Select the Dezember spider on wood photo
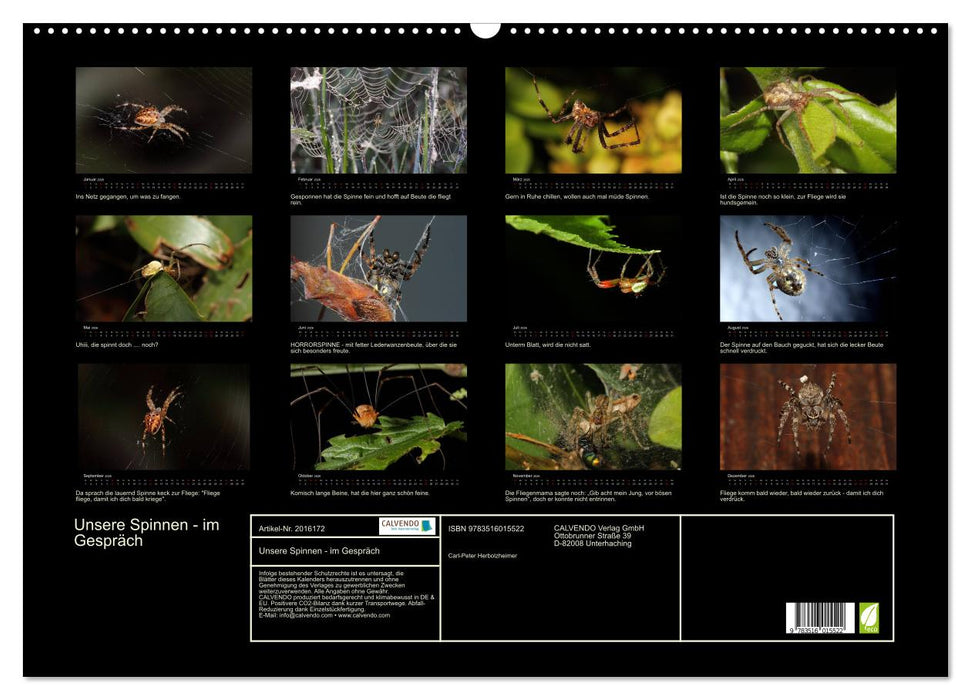 coord(808,416)
